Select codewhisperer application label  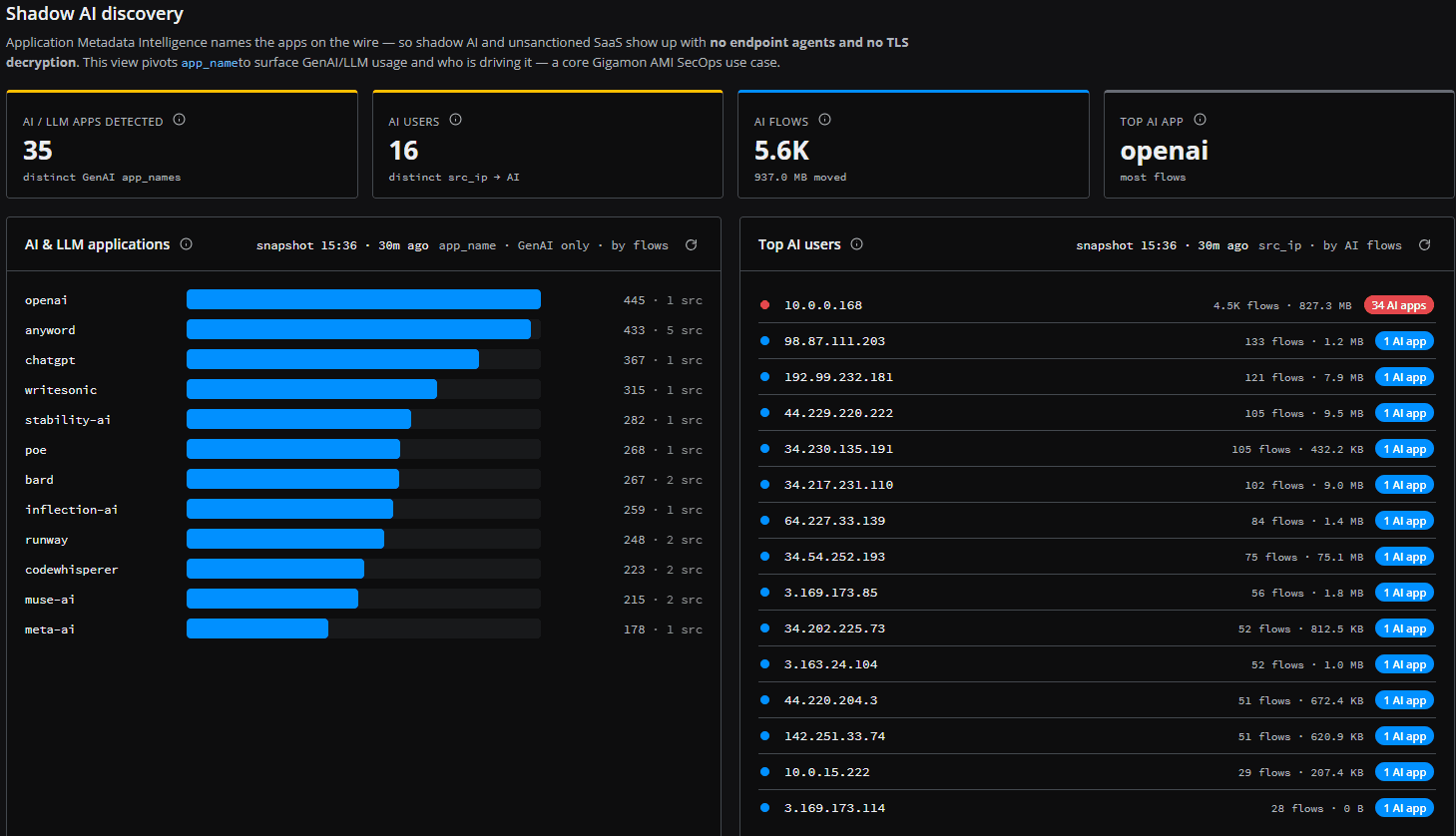(x=72, y=570)
